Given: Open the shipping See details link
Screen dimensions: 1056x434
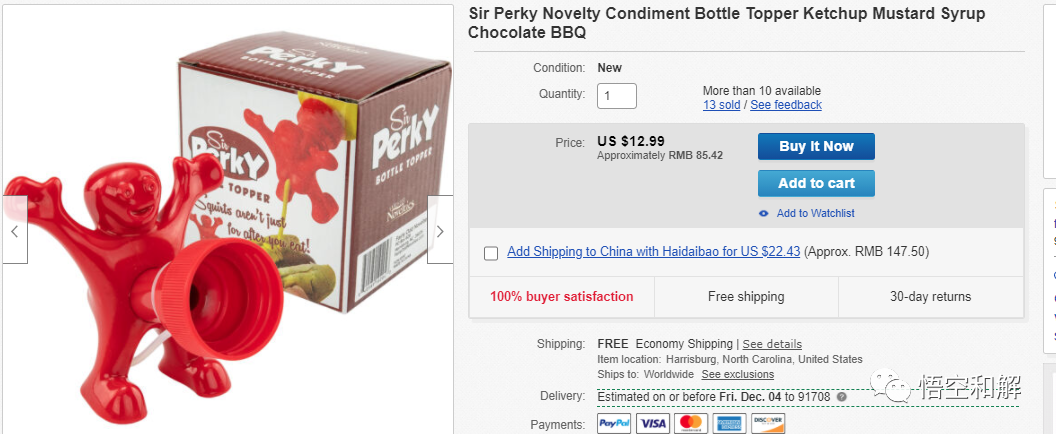Looking at the screenshot, I should [772, 344].
